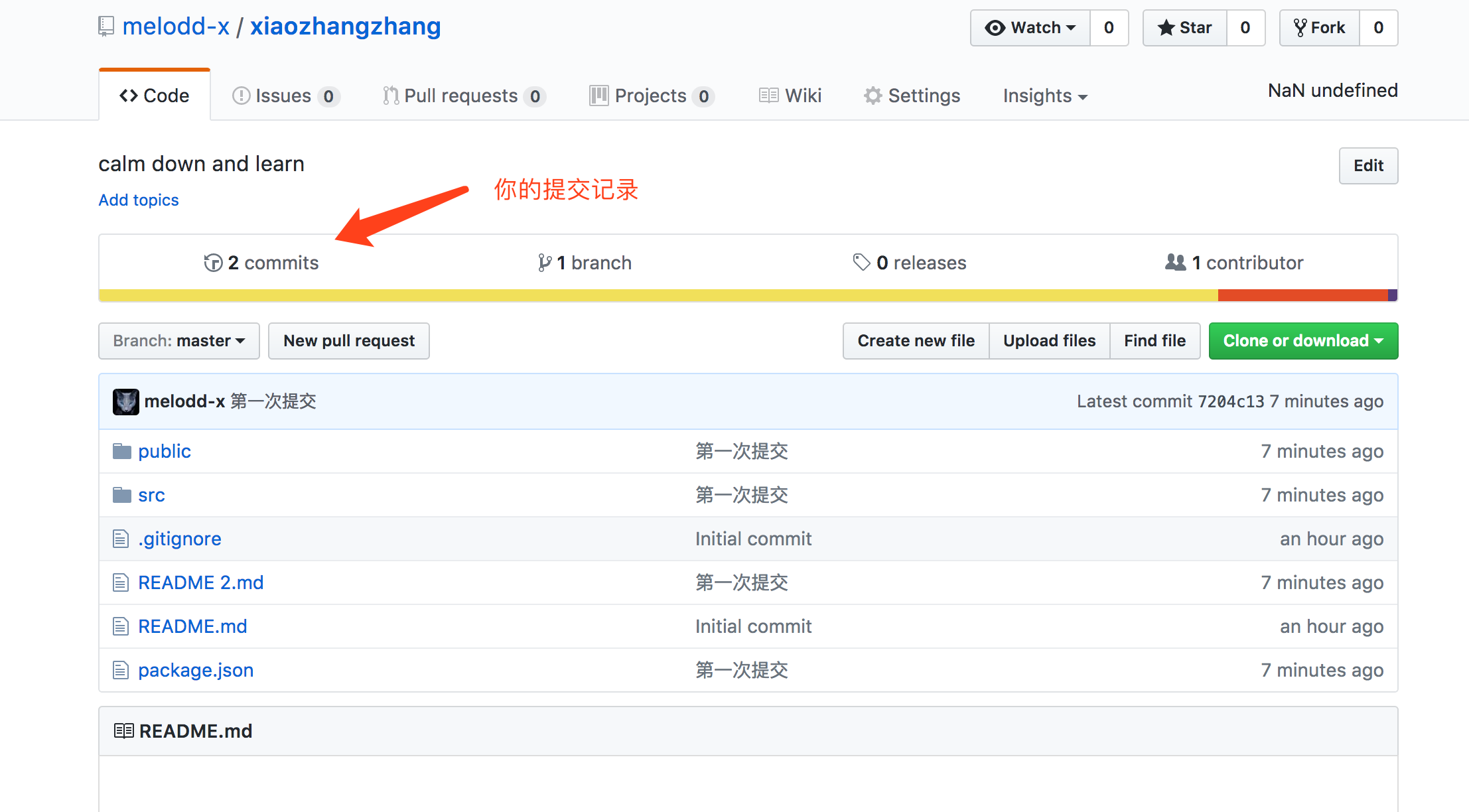Fork the xiaozhangzhang repository

(x=1320, y=28)
